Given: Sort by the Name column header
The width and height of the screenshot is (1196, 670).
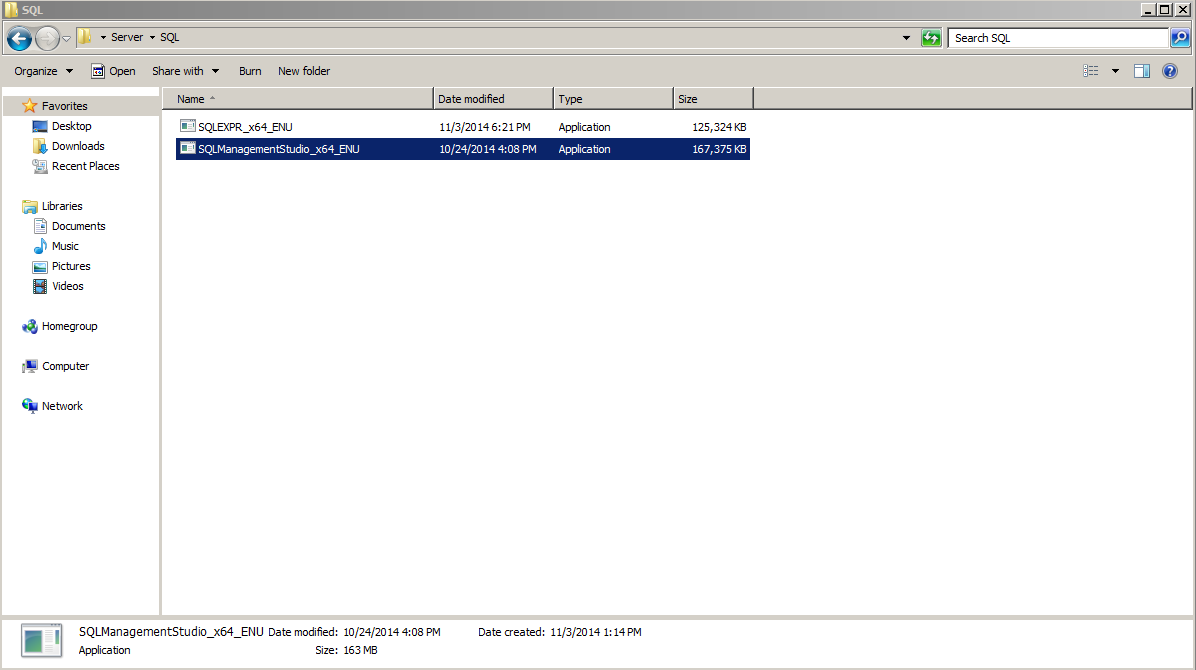Looking at the screenshot, I should [x=297, y=98].
